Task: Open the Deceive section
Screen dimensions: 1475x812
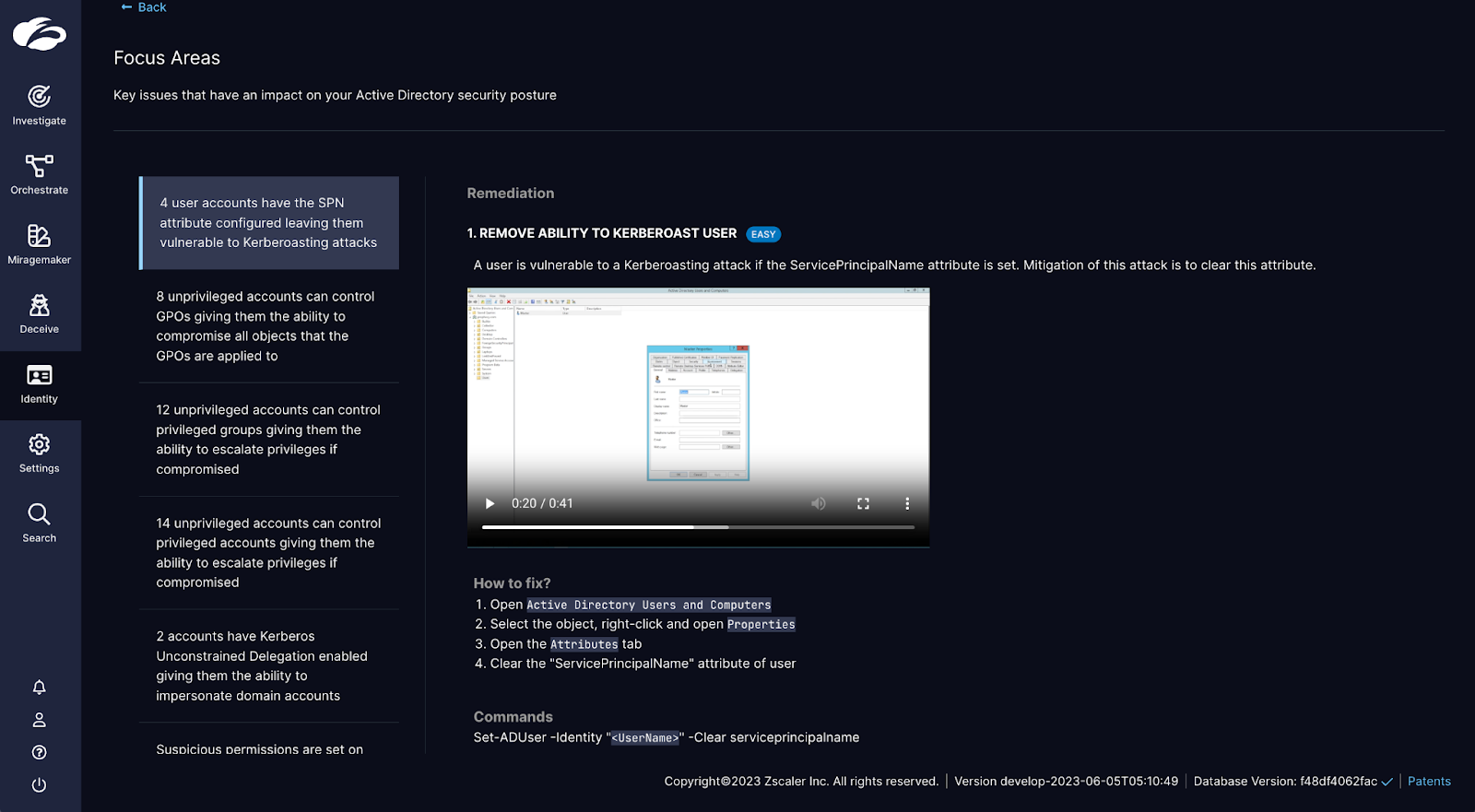Action: 39,314
